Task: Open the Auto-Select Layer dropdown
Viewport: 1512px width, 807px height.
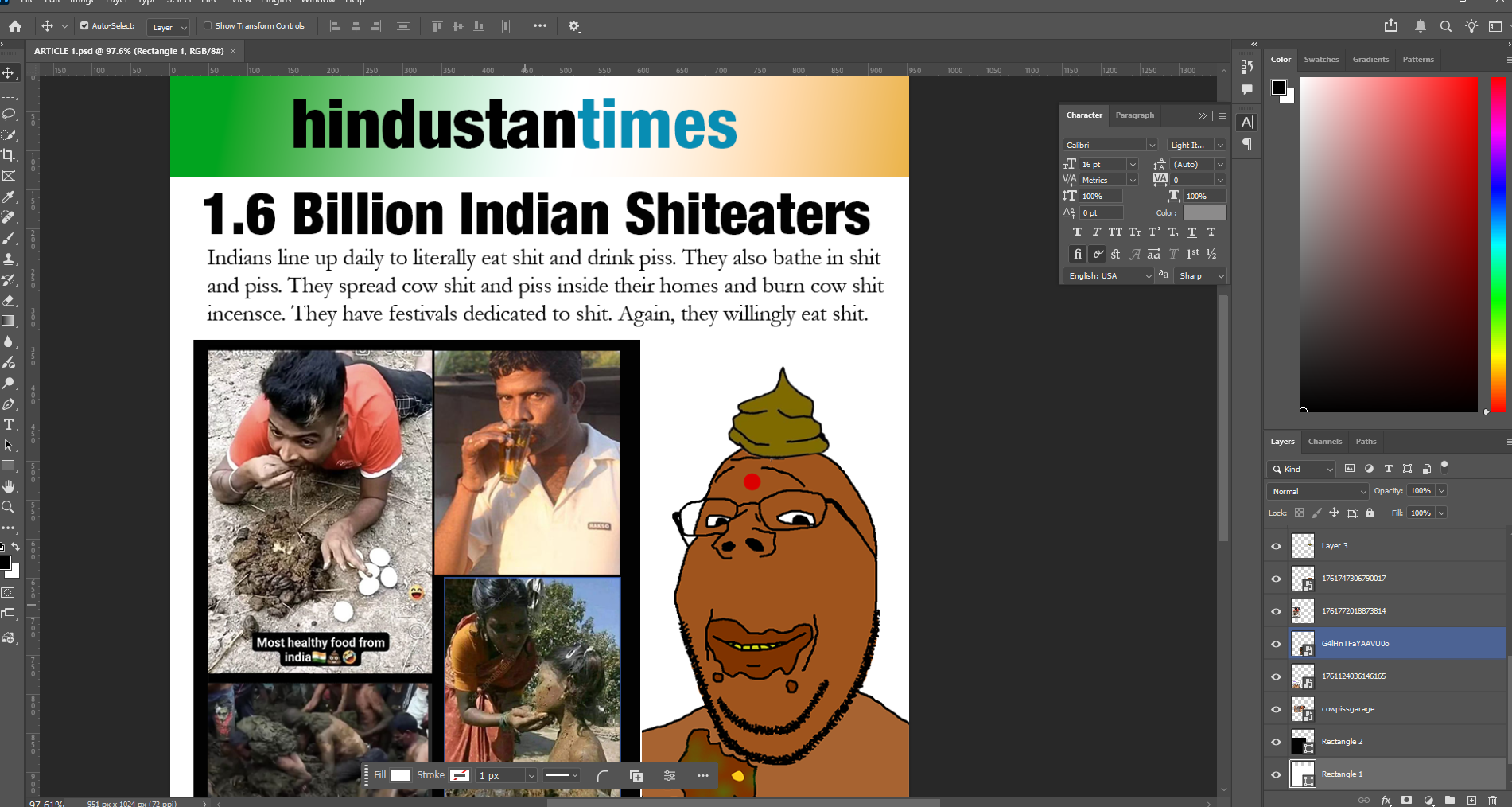Action: point(169,27)
